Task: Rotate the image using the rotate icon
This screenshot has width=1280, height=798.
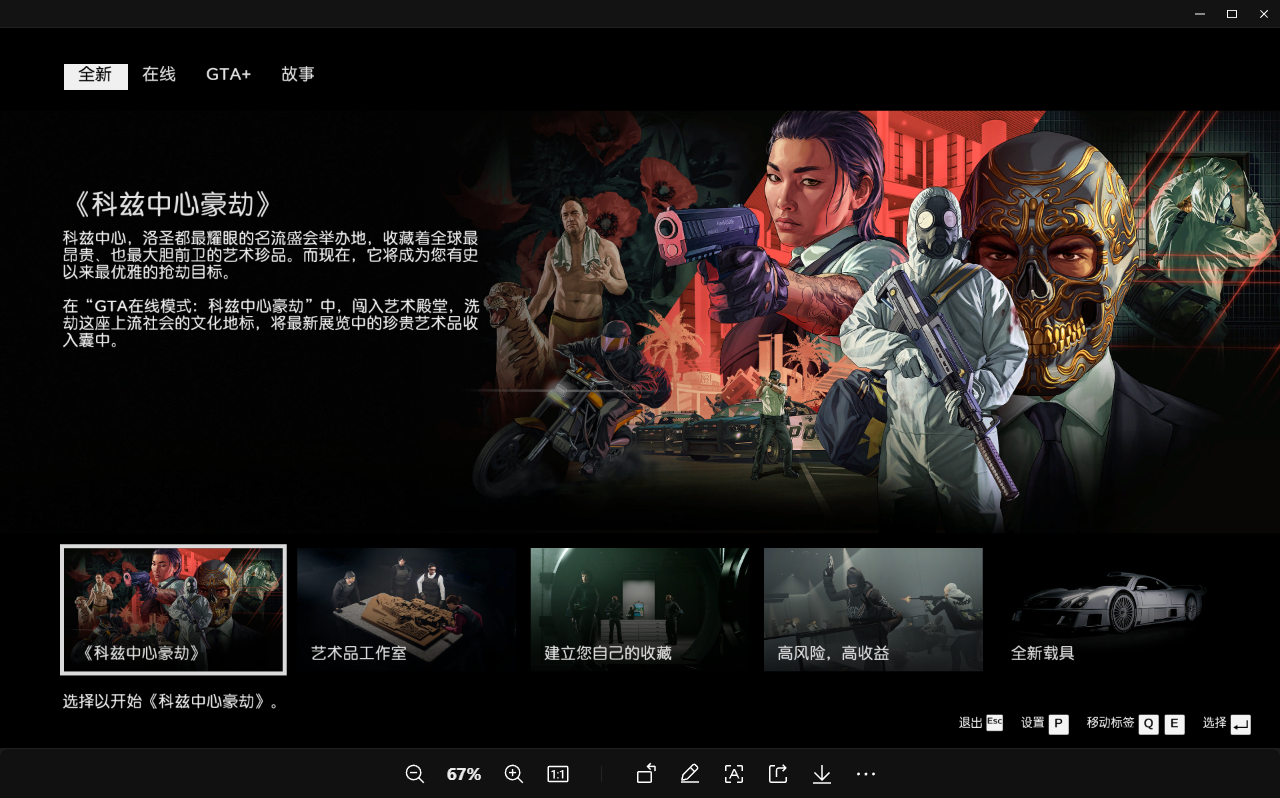Action: (x=646, y=774)
